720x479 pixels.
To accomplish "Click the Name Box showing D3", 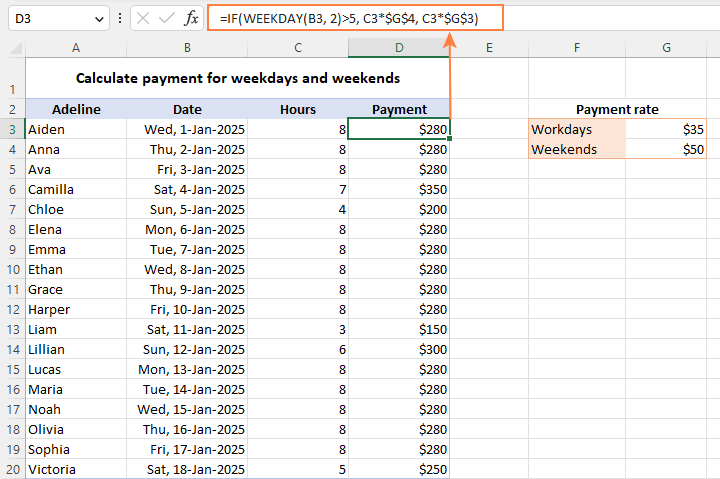I will click(59, 18).
